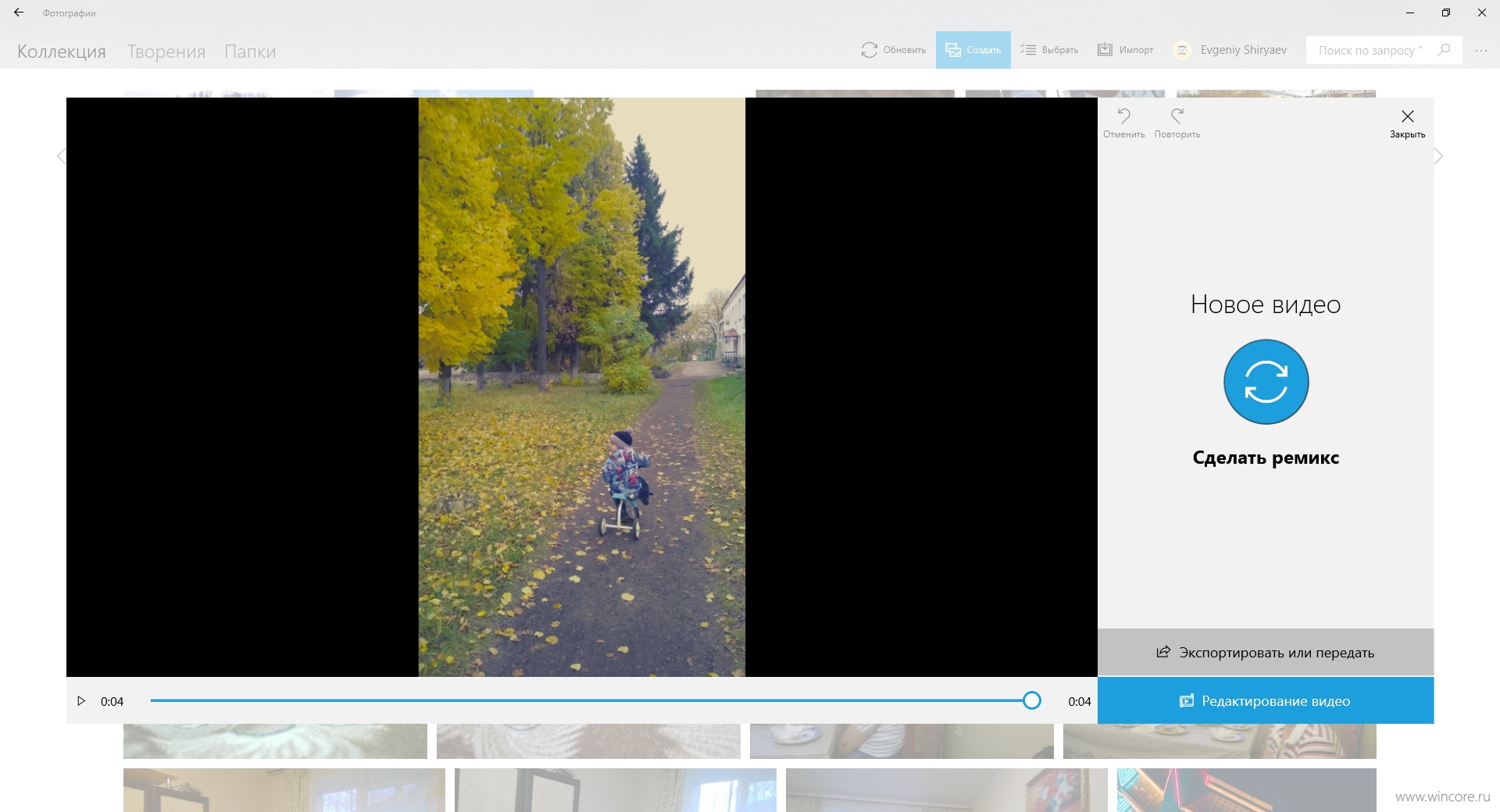This screenshot has width=1500, height=812.
Task: Open the Коллекция tab
Action: tap(62, 52)
